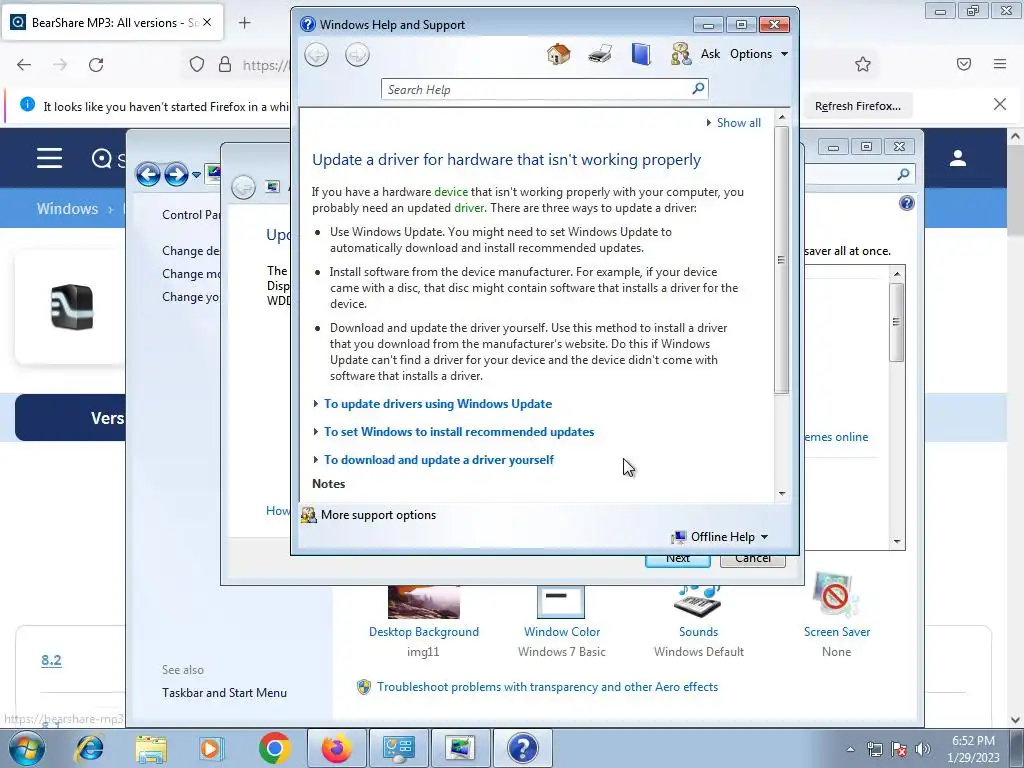Viewport: 1024px width, 768px height.
Task: Bookmark page with star icon
Action: (x=863, y=64)
